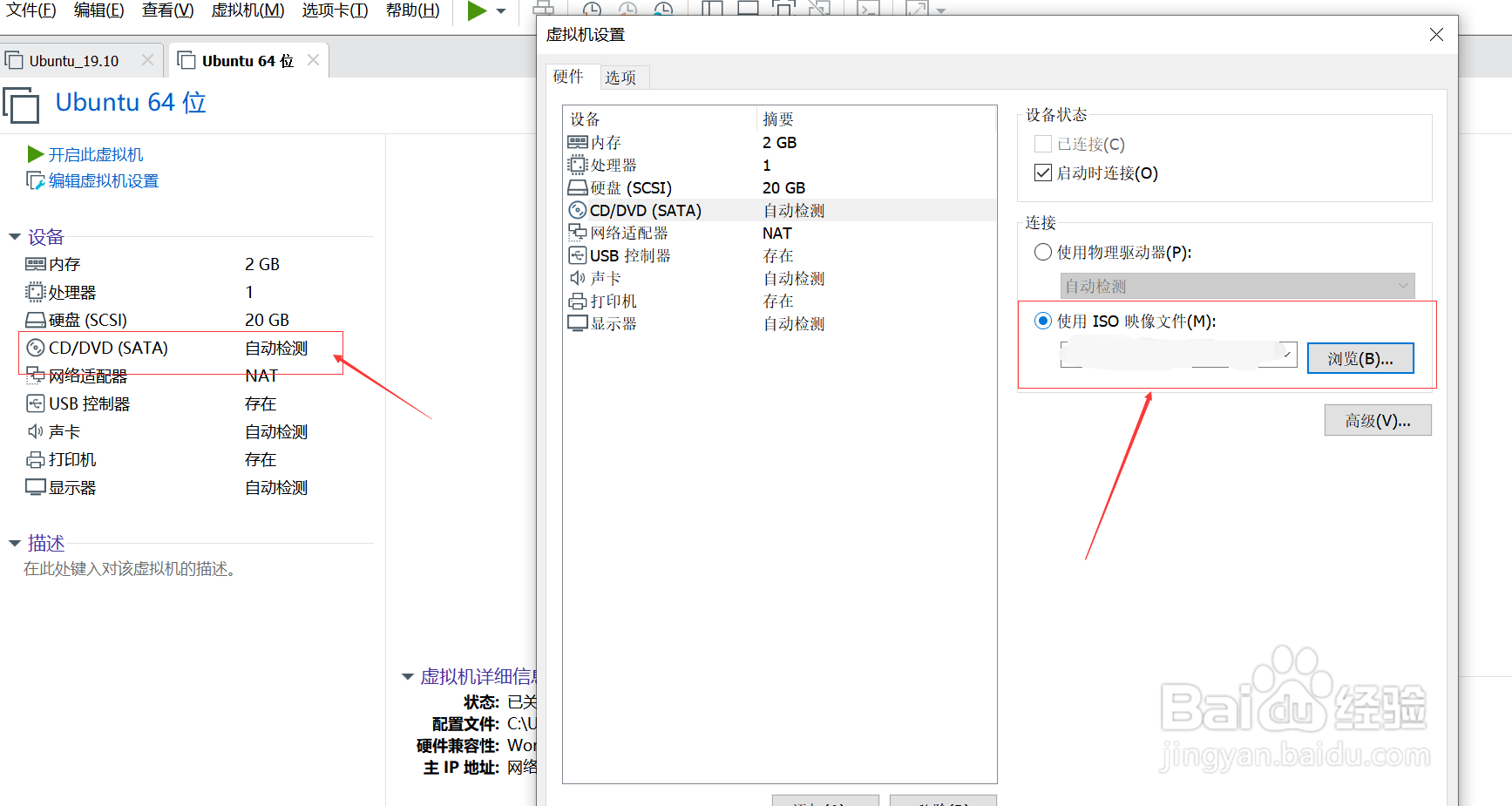Open the 编辑(E) menu
This screenshot has width=1512, height=806.
98,10
